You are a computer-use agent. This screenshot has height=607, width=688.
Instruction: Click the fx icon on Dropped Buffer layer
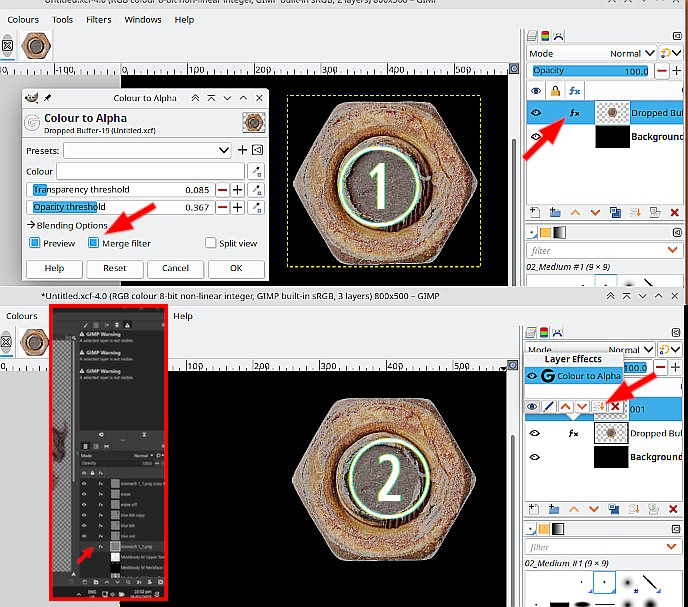pos(574,114)
